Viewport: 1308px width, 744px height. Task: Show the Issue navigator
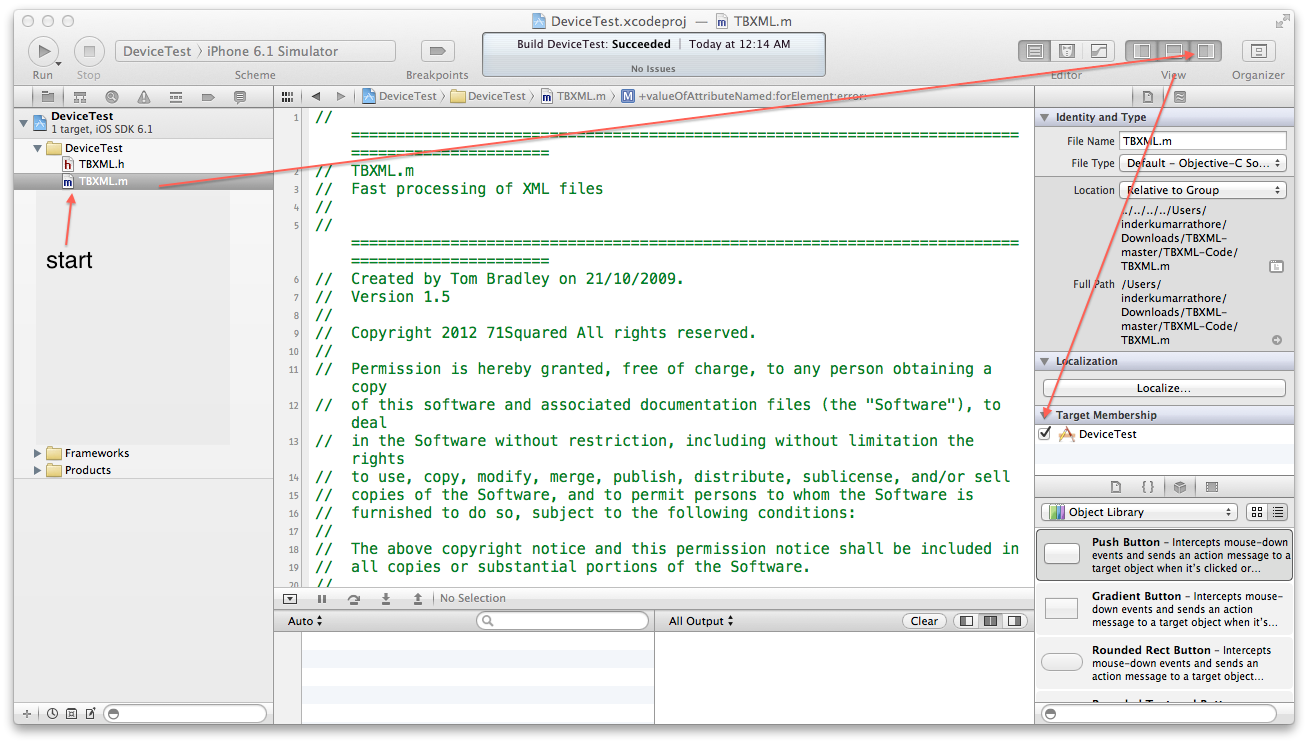click(144, 97)
